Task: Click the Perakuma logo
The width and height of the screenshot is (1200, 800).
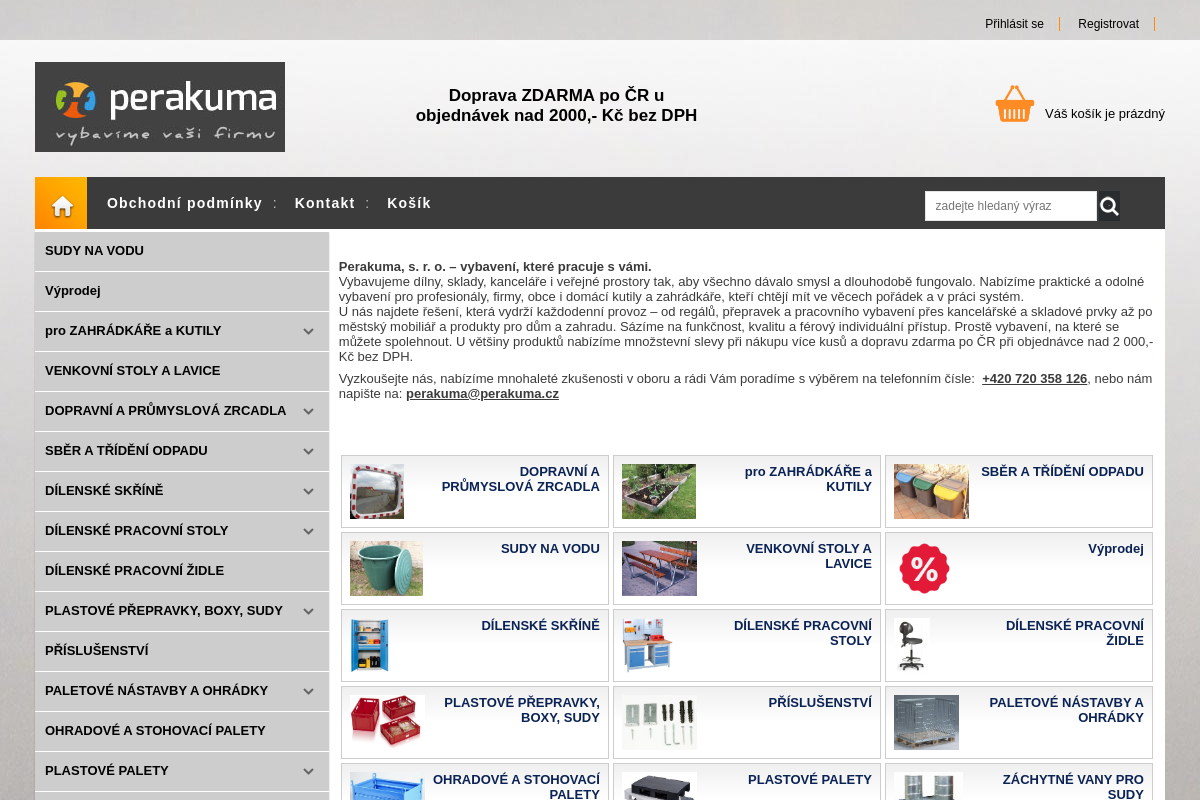Action: (x=160, y=107)
